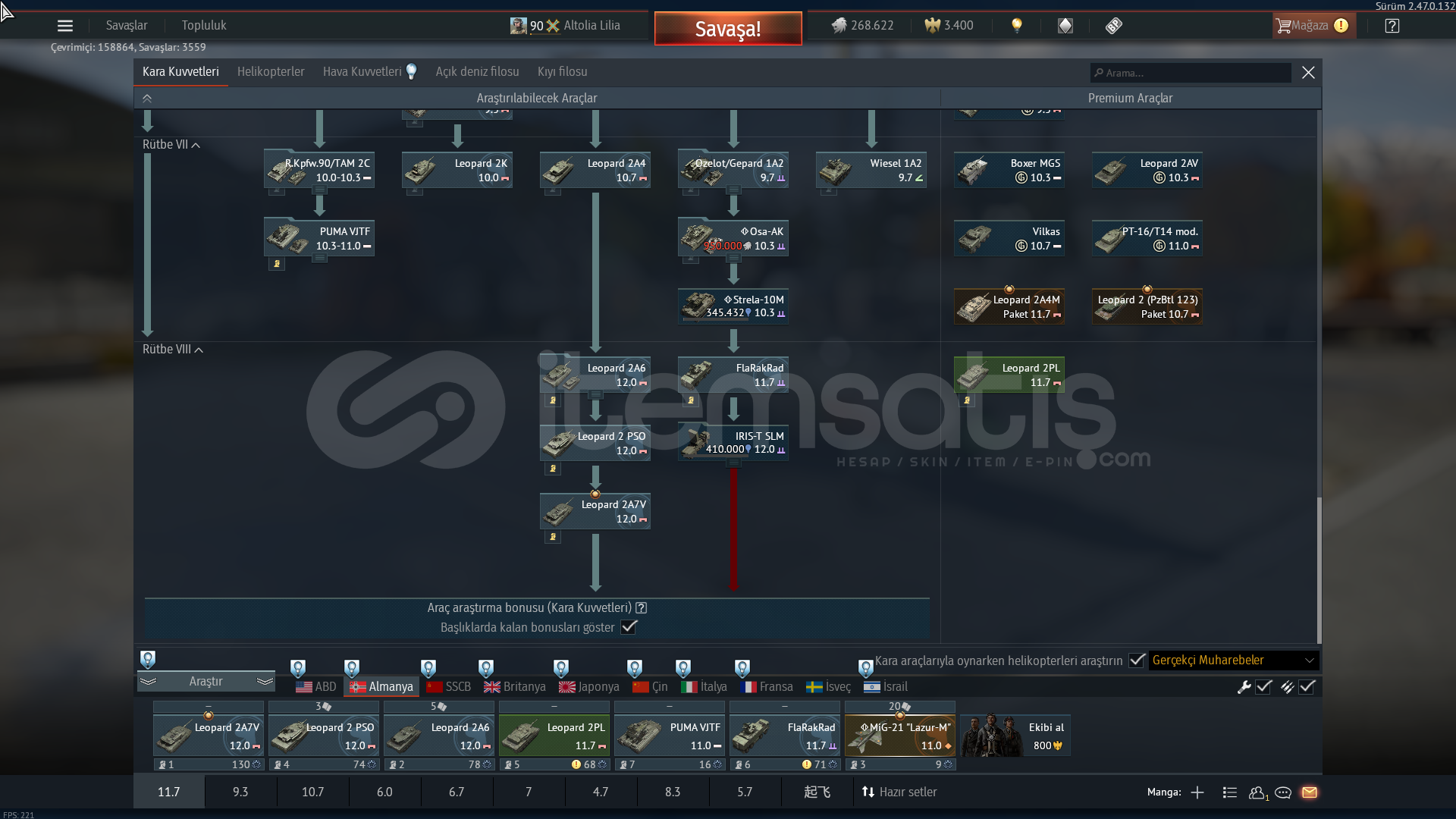Open the tag icon left of Mağaza
This screenshot has width=1456, height=819.
coord(1113,26)
